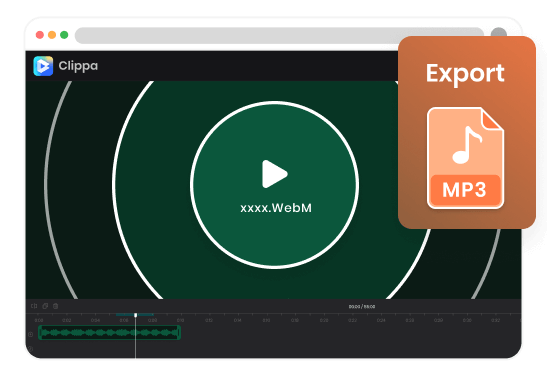Screen dimensions: 547x382
Task: Click the 0:00 mark on the timeline ruler
Action: [x=39, y=320]
